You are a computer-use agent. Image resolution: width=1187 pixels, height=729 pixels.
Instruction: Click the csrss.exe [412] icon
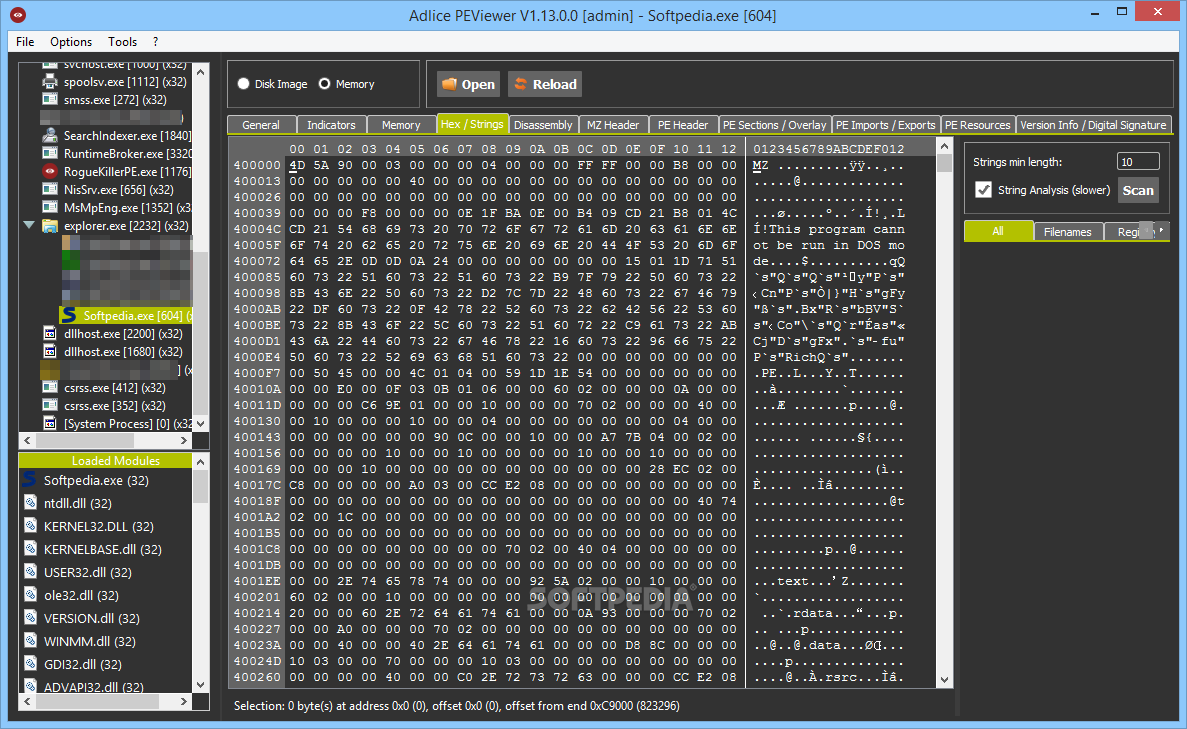tap(50, 387)
